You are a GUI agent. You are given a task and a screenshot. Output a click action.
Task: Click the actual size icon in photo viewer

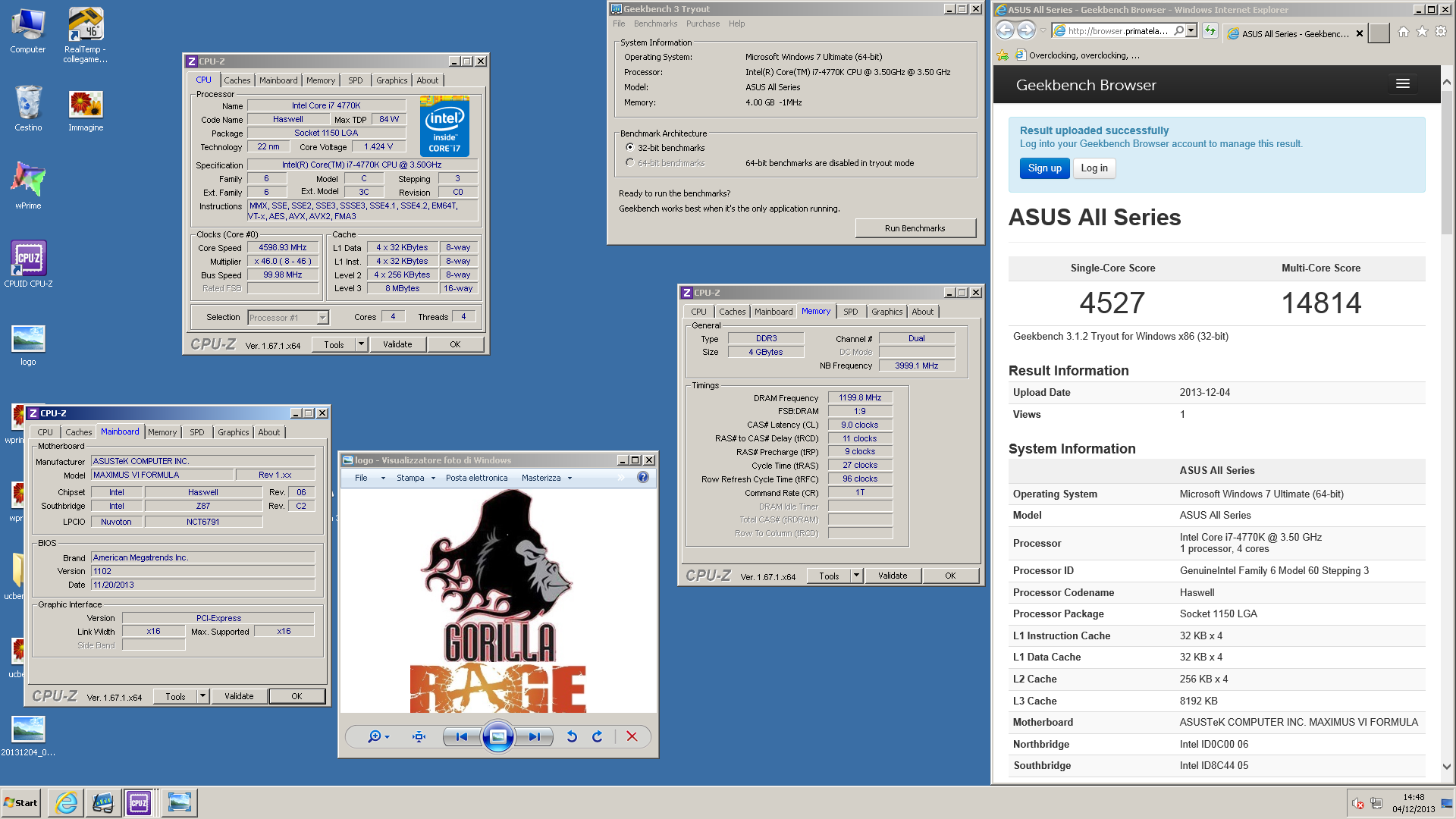419,736
